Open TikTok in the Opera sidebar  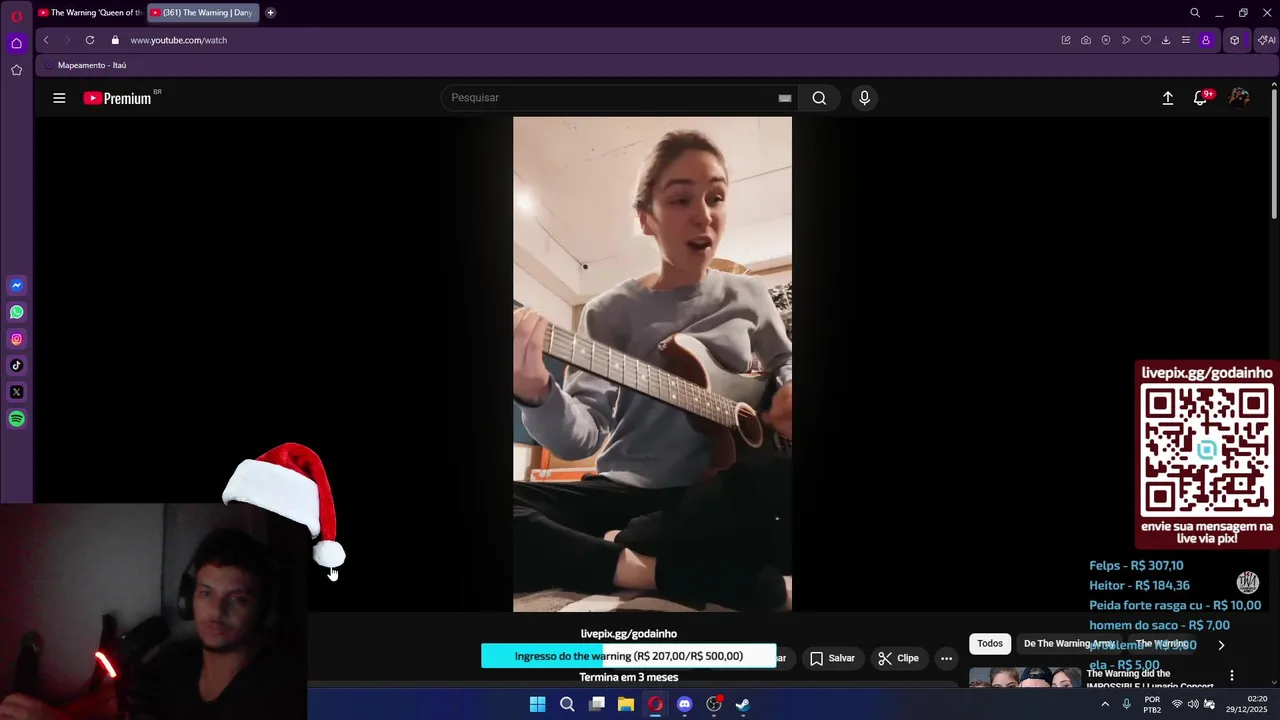click(x=16, y=366)
